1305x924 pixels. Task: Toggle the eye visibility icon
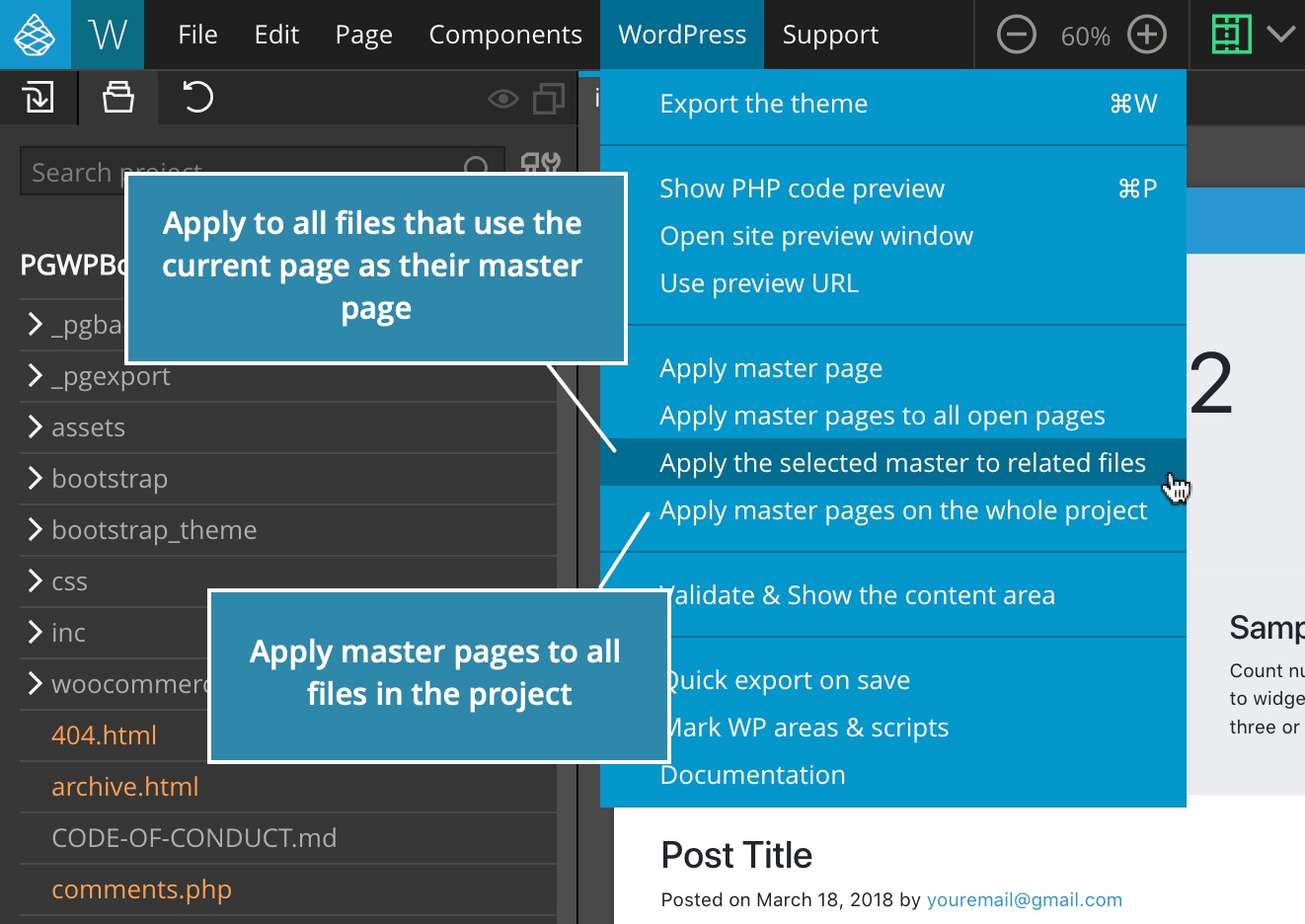pyautogui.click(x=503, y=99)
